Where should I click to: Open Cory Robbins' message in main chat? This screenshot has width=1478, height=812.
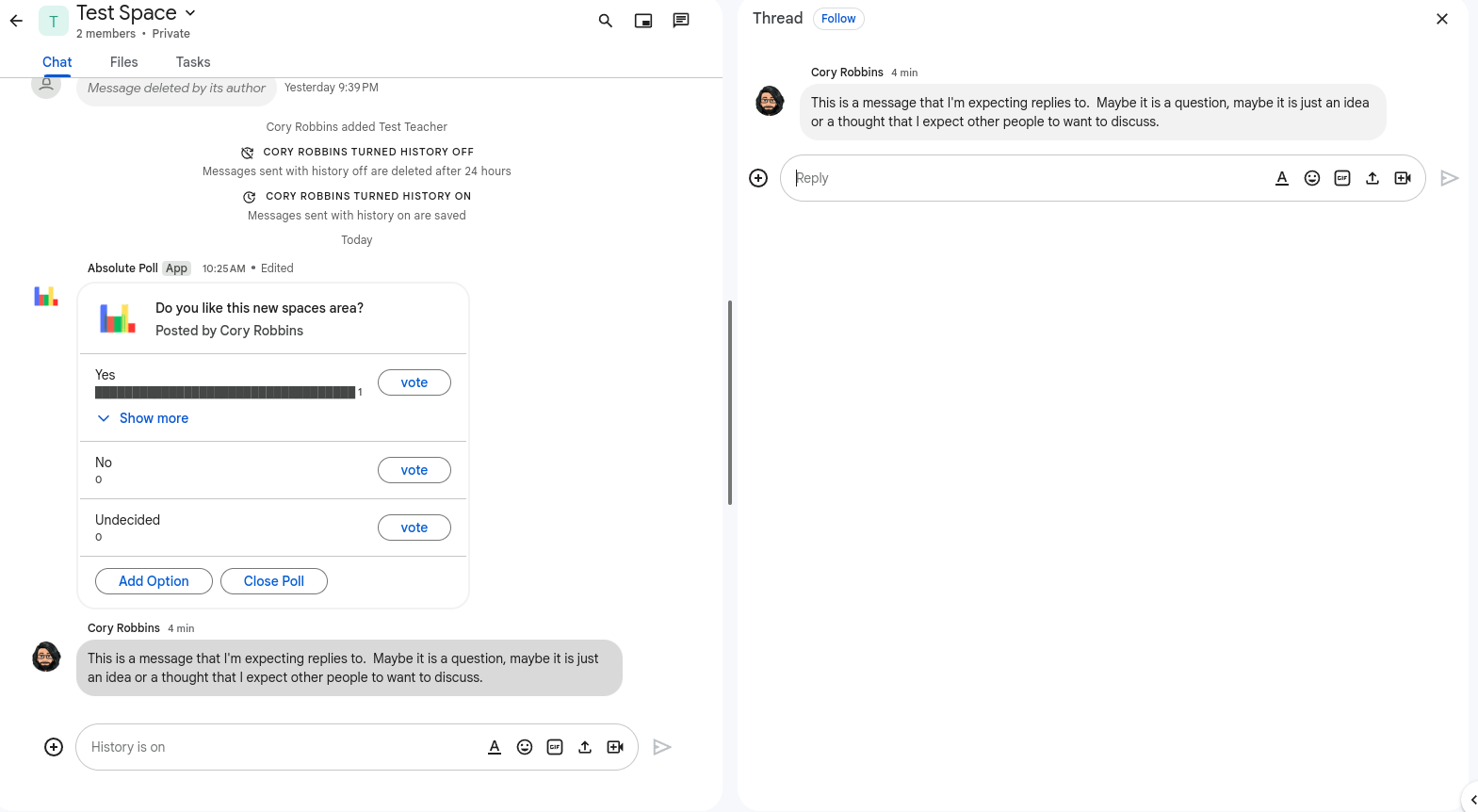(x=349, y=668)
